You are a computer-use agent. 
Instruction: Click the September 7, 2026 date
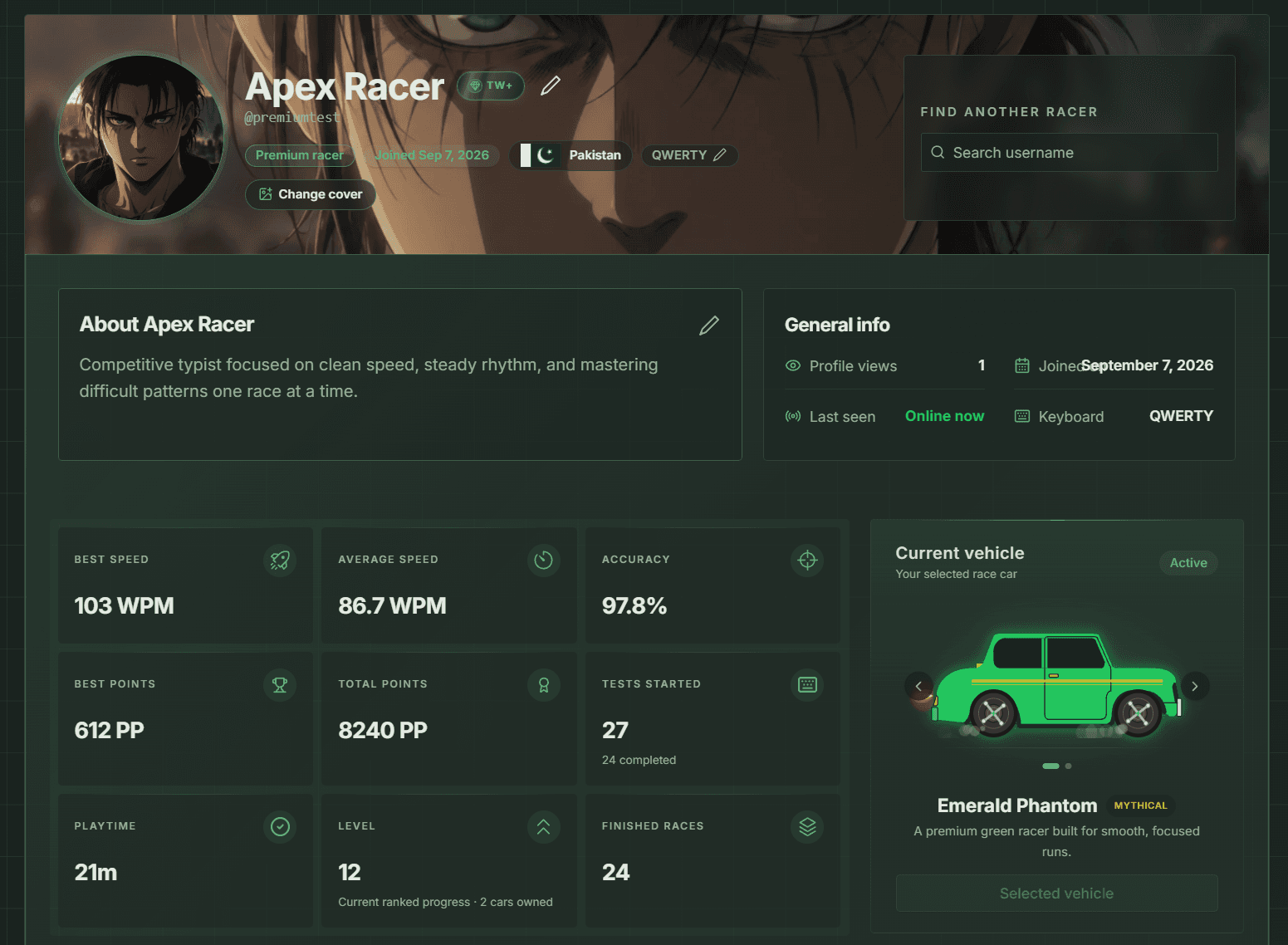tap(1147, 365)
